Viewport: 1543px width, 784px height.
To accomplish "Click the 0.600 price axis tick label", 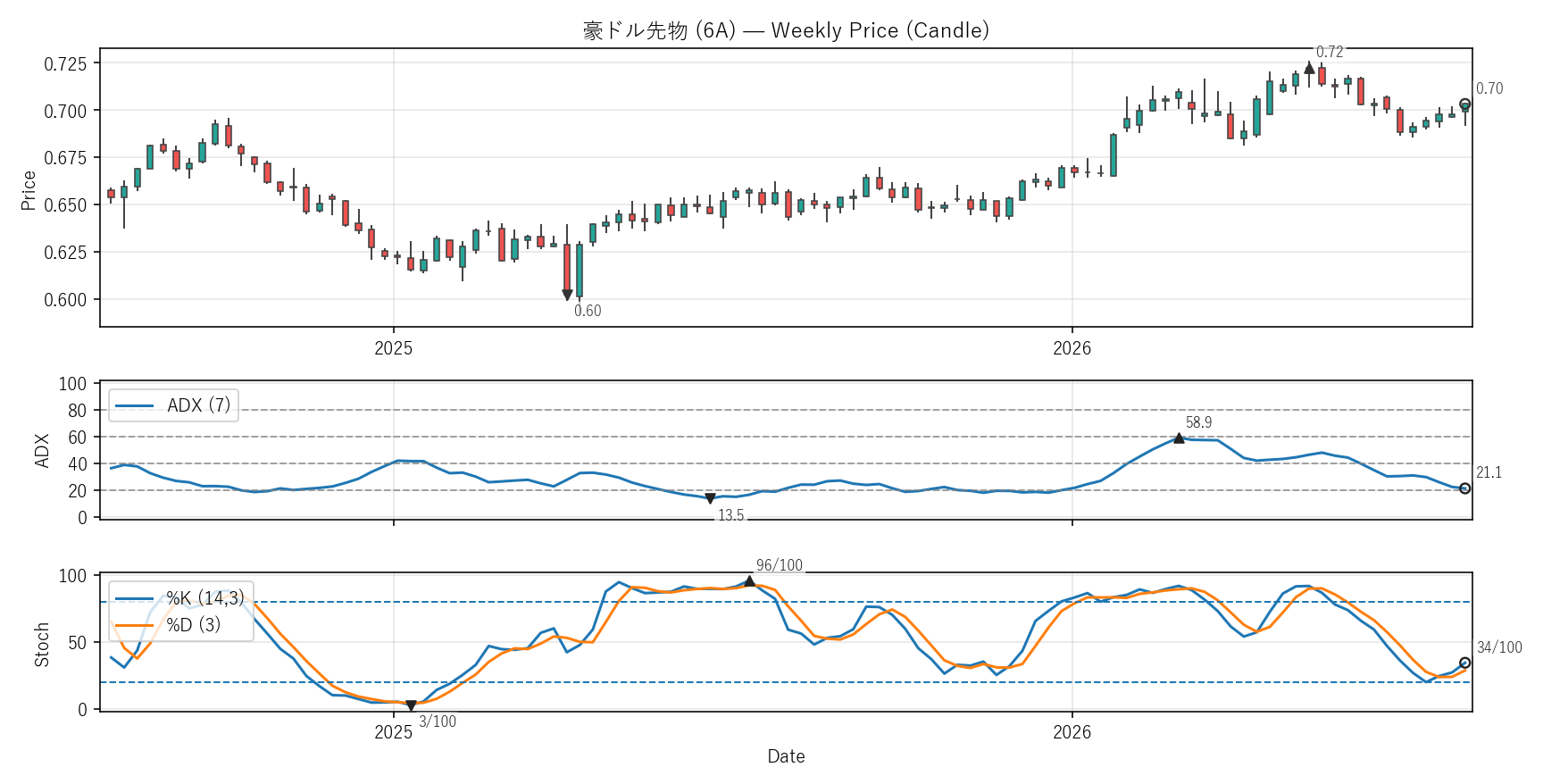I will coord(66,300).
